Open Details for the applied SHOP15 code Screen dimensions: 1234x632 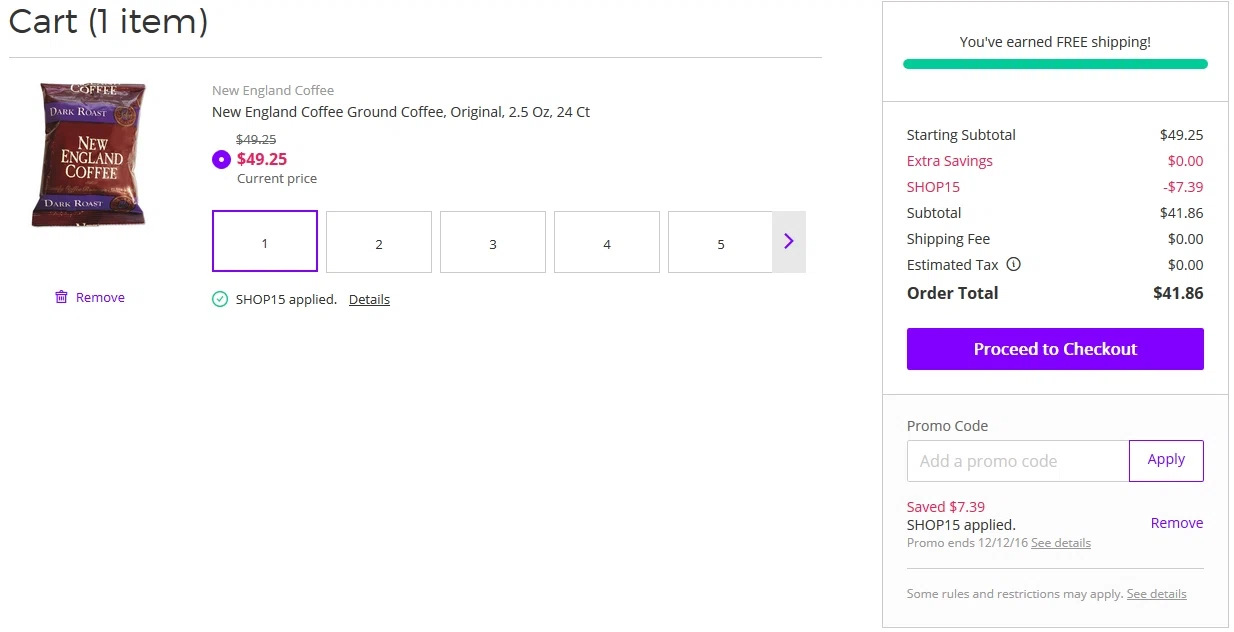click(369, 299)
